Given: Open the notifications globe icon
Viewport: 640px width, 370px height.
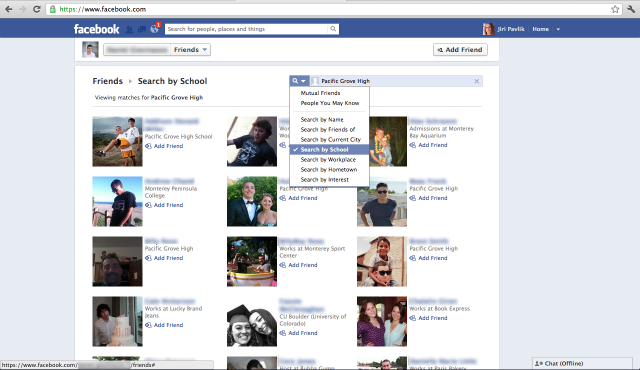Looking at the screenshot, I should click(154, 29).
